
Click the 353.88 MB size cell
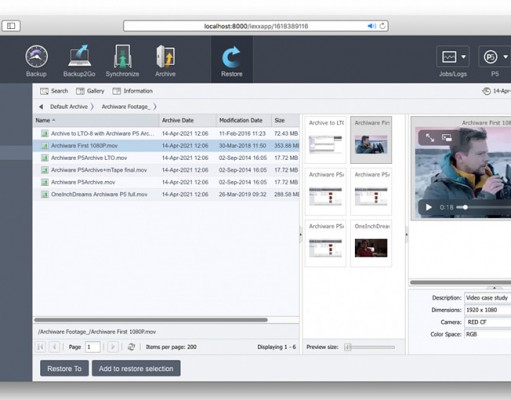[x=286, y=146]
